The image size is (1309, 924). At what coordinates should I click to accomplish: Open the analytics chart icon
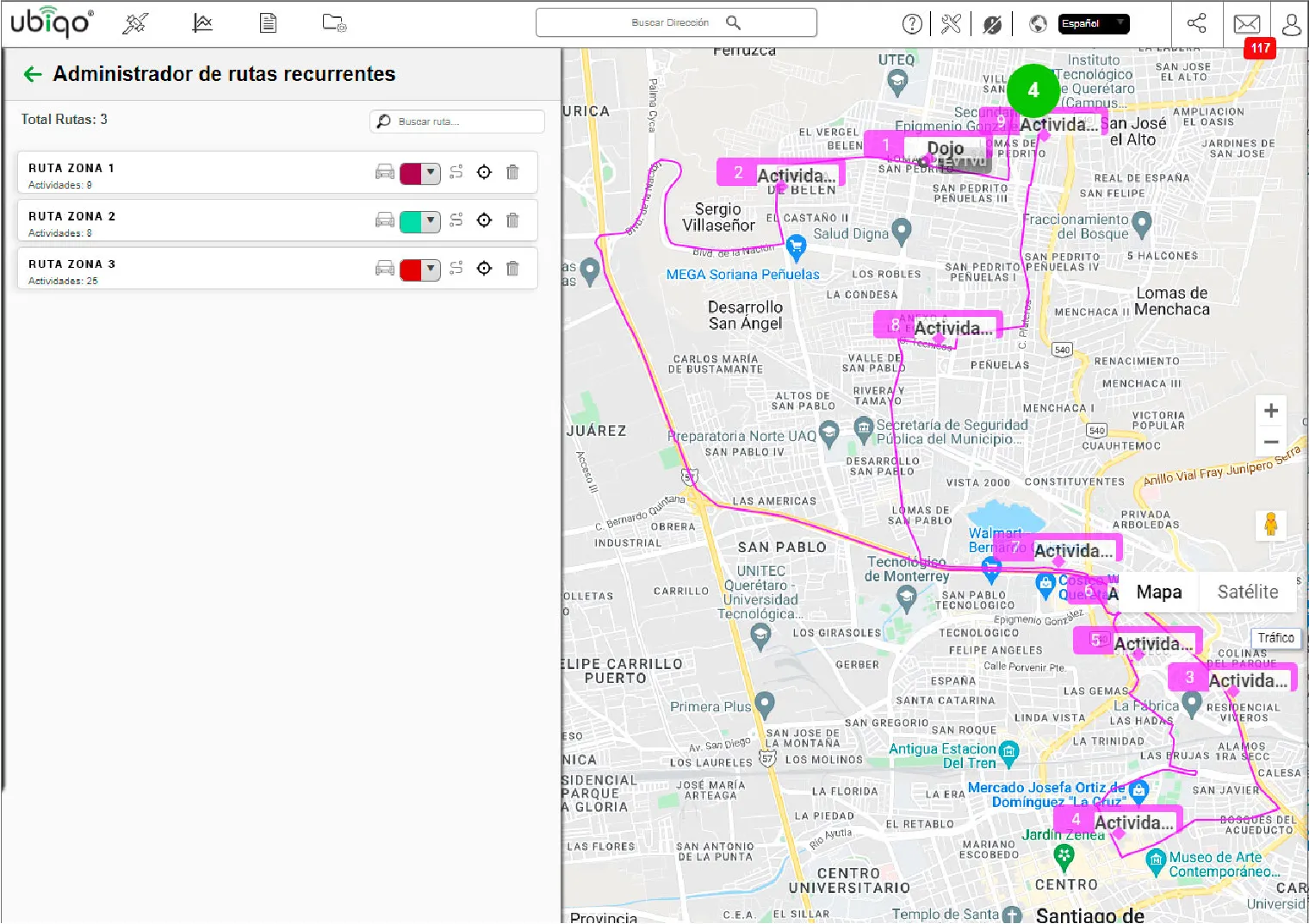pyautogui.click(x=202, y=23)
